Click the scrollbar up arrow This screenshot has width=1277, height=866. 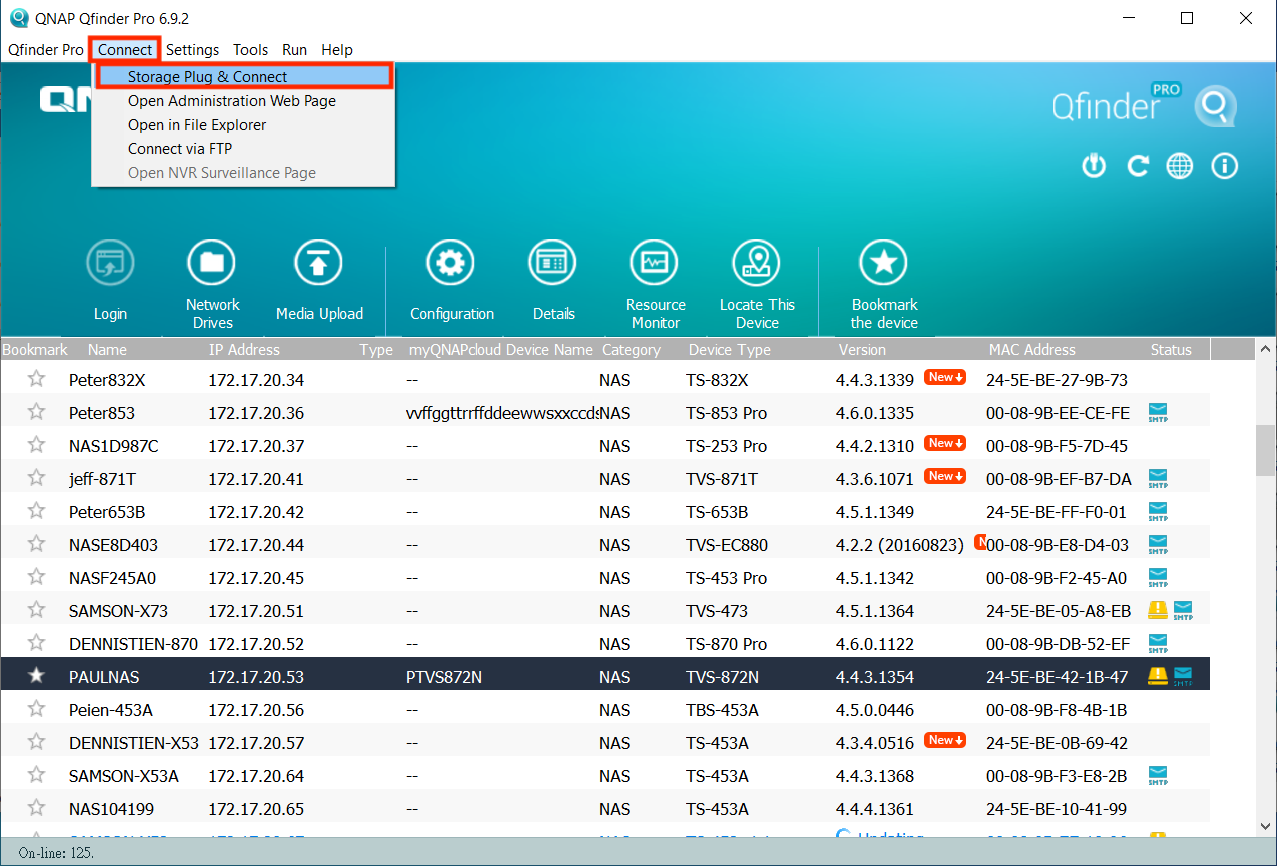point(1265,350)
